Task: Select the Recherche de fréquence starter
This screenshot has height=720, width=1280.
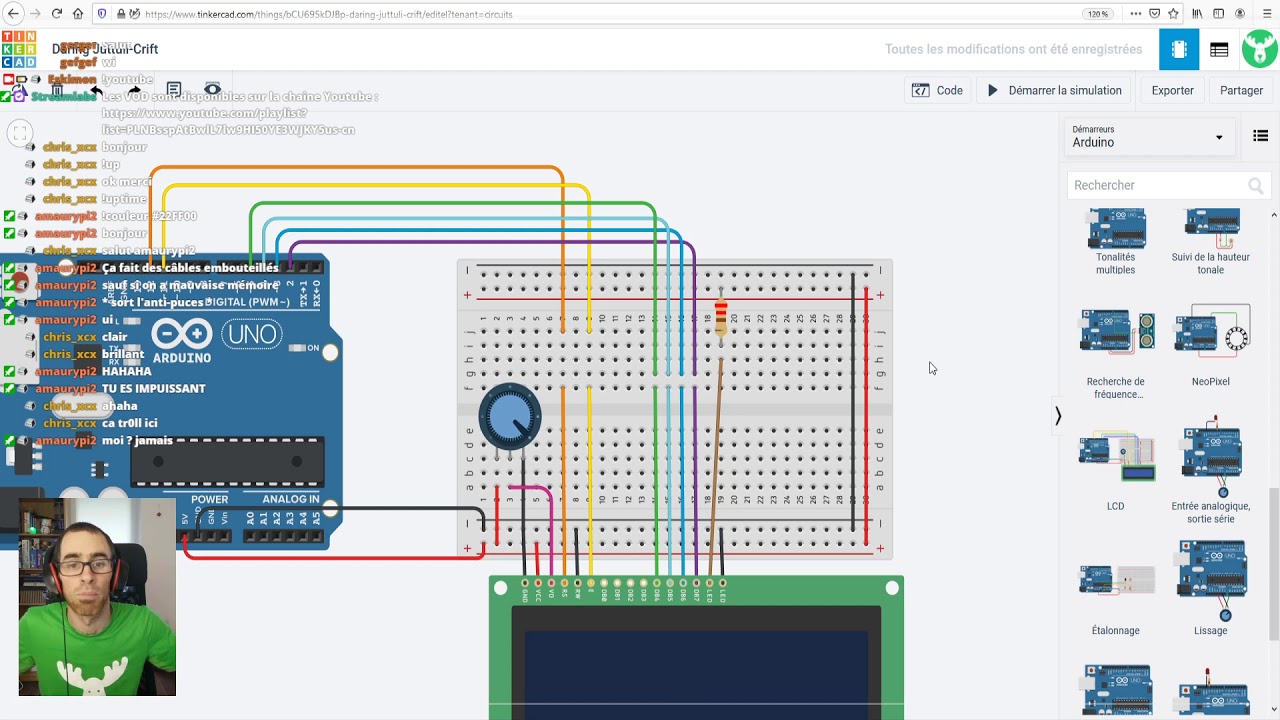Action: (1116, 353)
